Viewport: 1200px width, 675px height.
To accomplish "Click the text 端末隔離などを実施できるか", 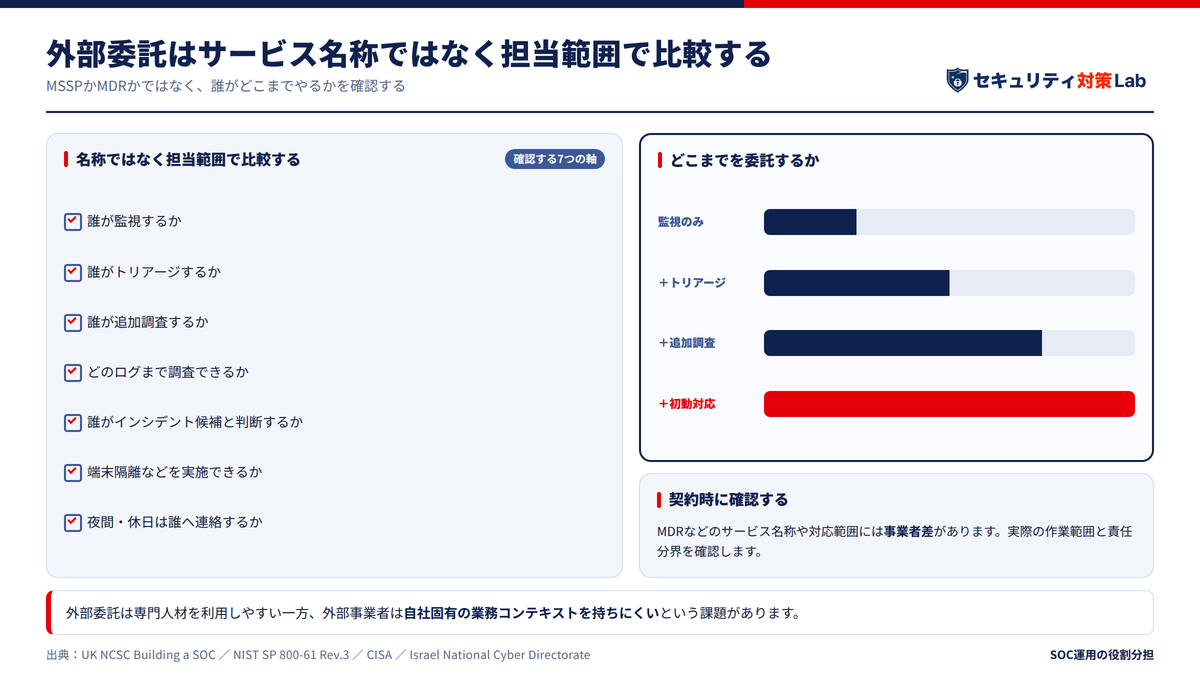I will click(x=174, y=472).
